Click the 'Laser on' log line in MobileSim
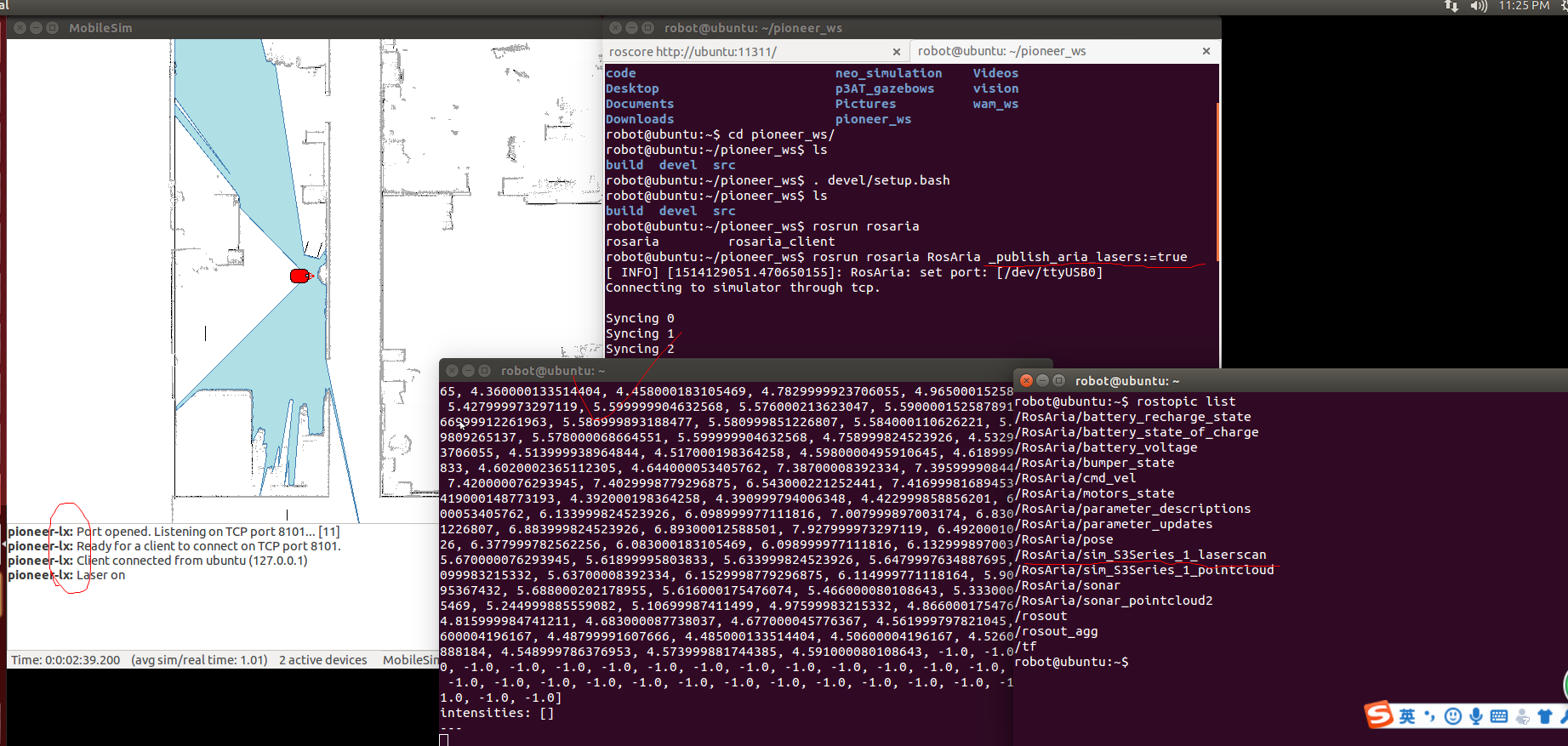Screen dimensions: 1568x746 66,575
